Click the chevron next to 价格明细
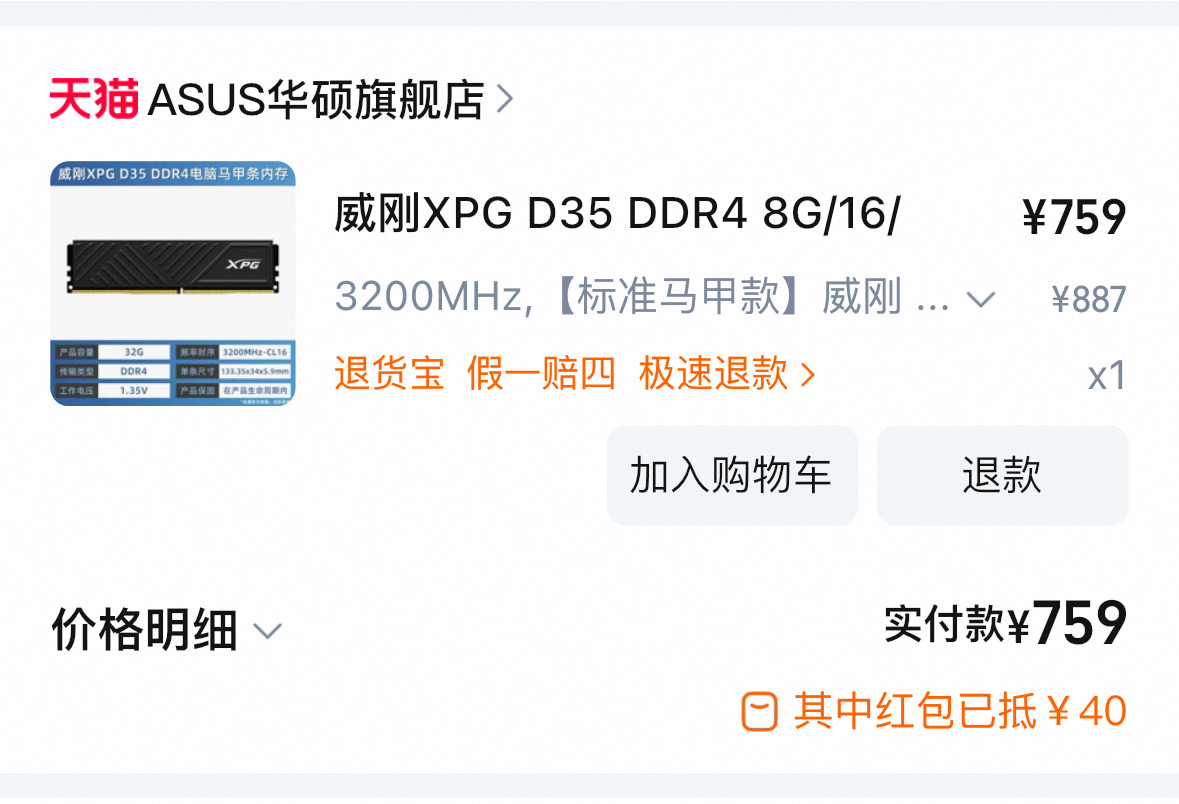The image size is (1179, 804). 268,631
